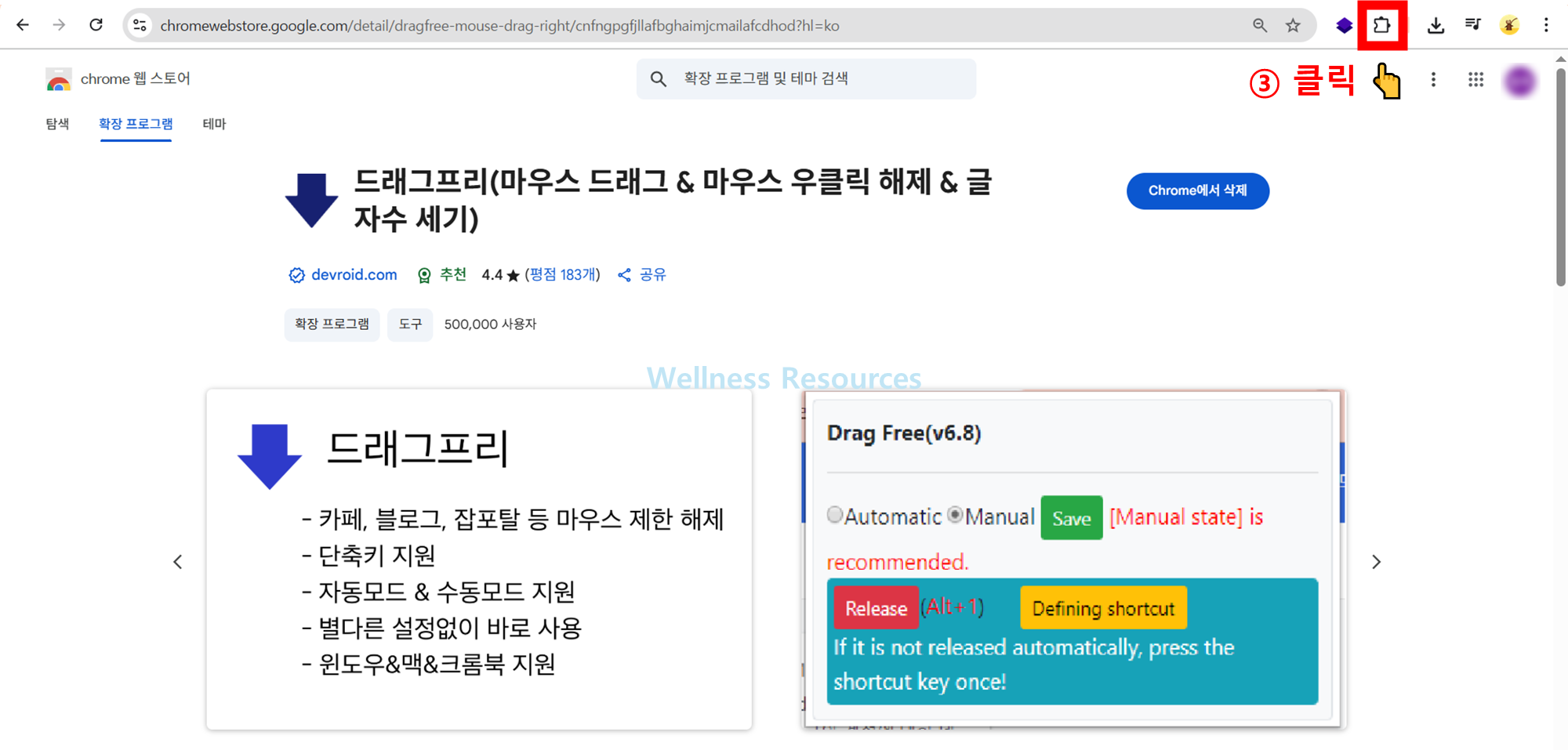Click the 드래그프리 blue arrow extension logo

(x=311, y=201)
